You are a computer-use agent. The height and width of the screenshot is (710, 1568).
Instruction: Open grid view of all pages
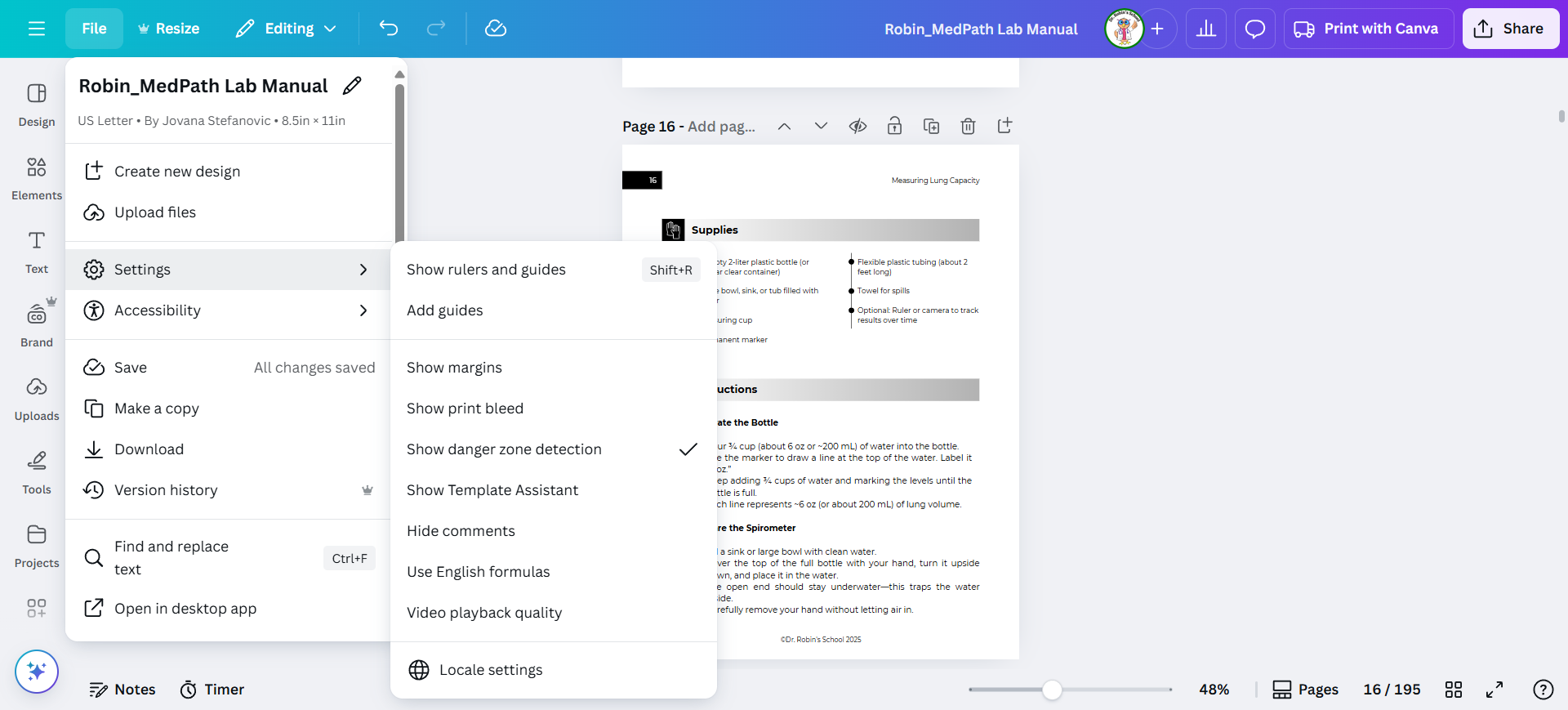point(1454,690)
